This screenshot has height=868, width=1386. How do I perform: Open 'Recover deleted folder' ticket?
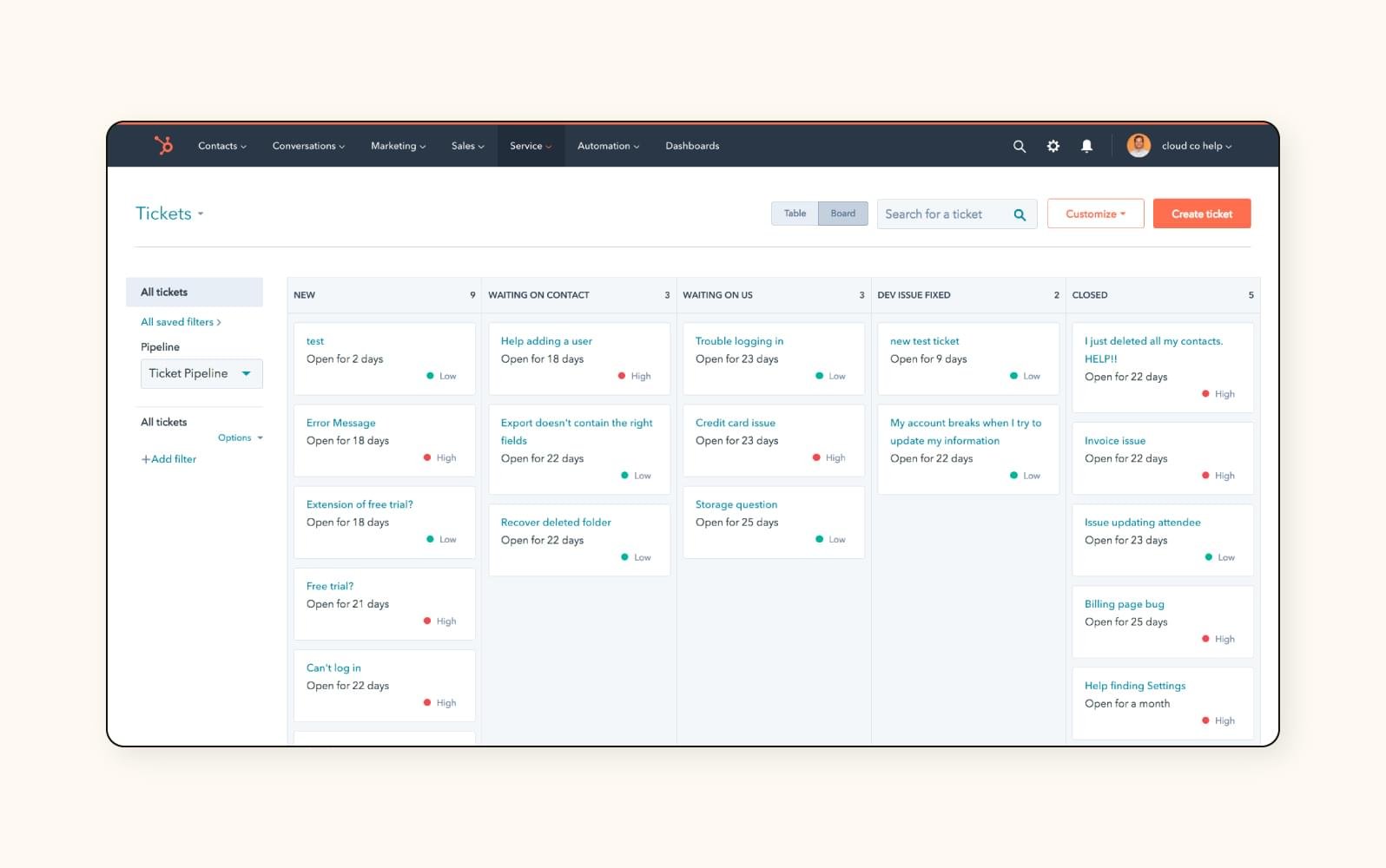(556, 522)
